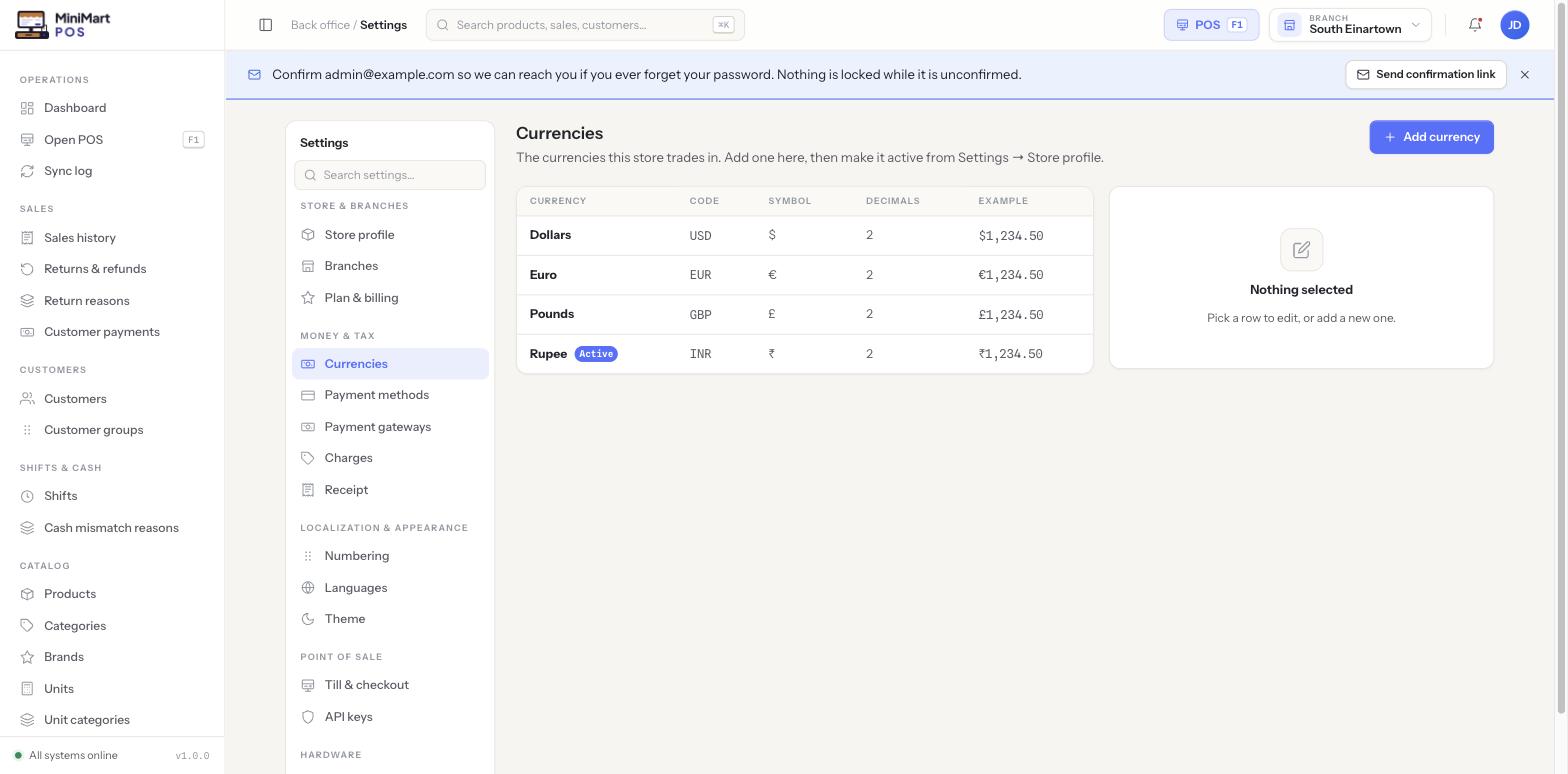Open the POS button in the header
Screen dimensions: 1568x774
pos(1211,25)
